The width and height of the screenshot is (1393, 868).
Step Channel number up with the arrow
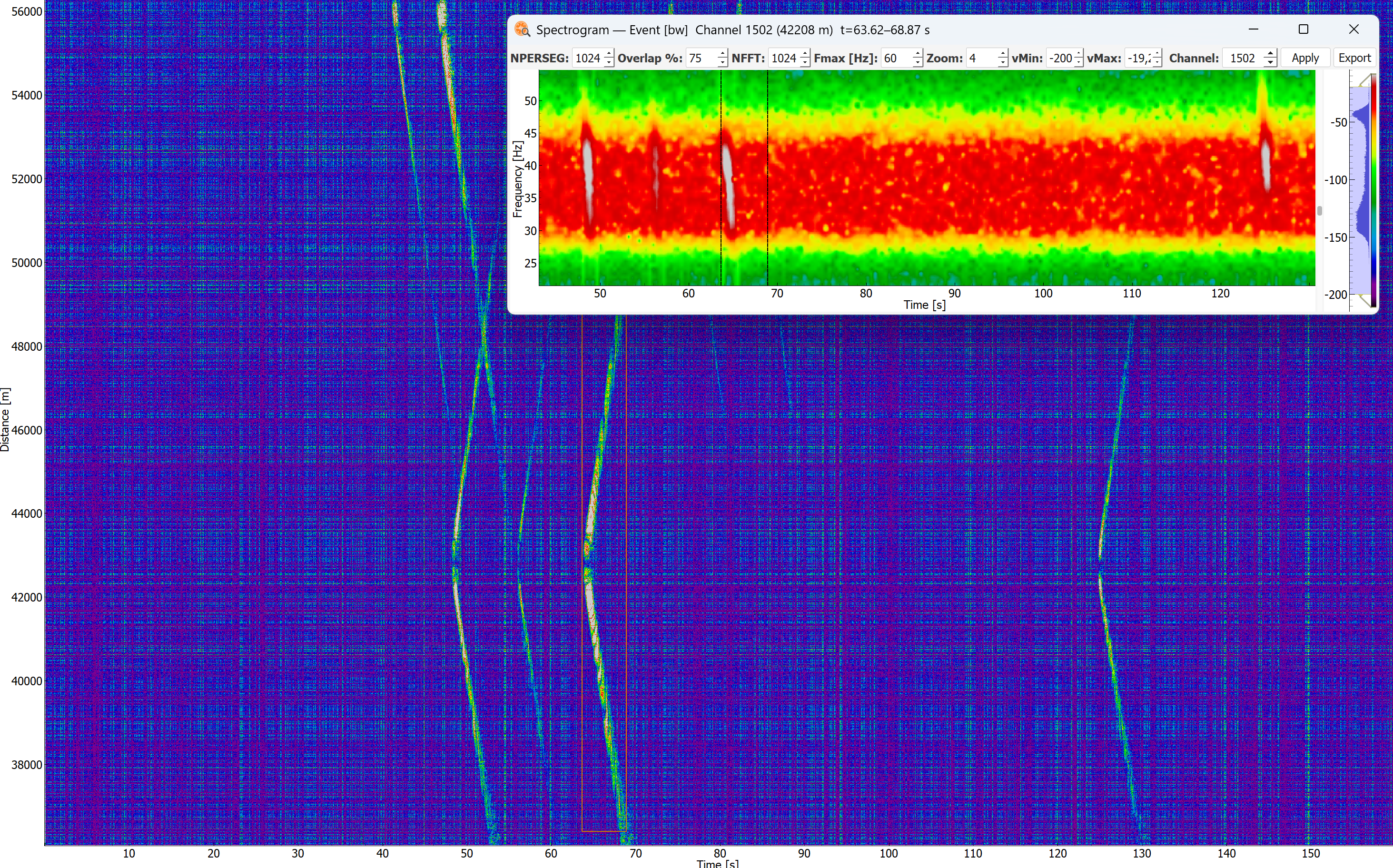(1270, 54)
